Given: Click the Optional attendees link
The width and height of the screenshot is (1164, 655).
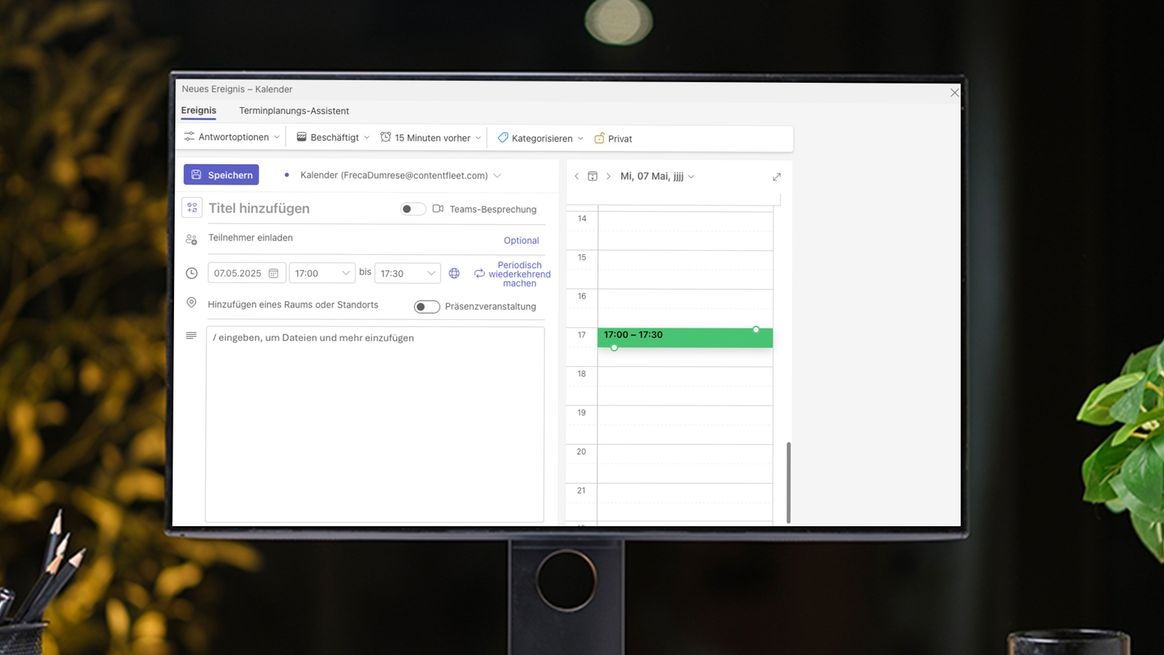Looking at the screenshot, I should click(521, 240).
